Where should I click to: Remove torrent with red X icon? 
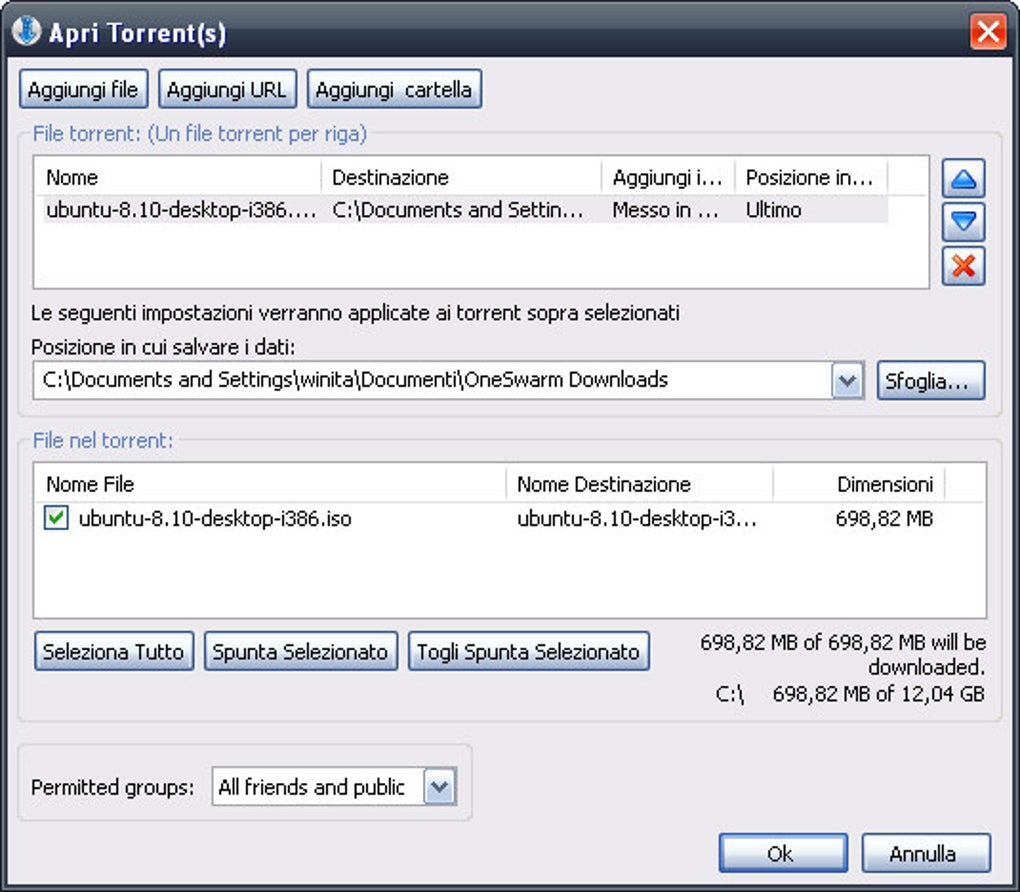point(963,266)
